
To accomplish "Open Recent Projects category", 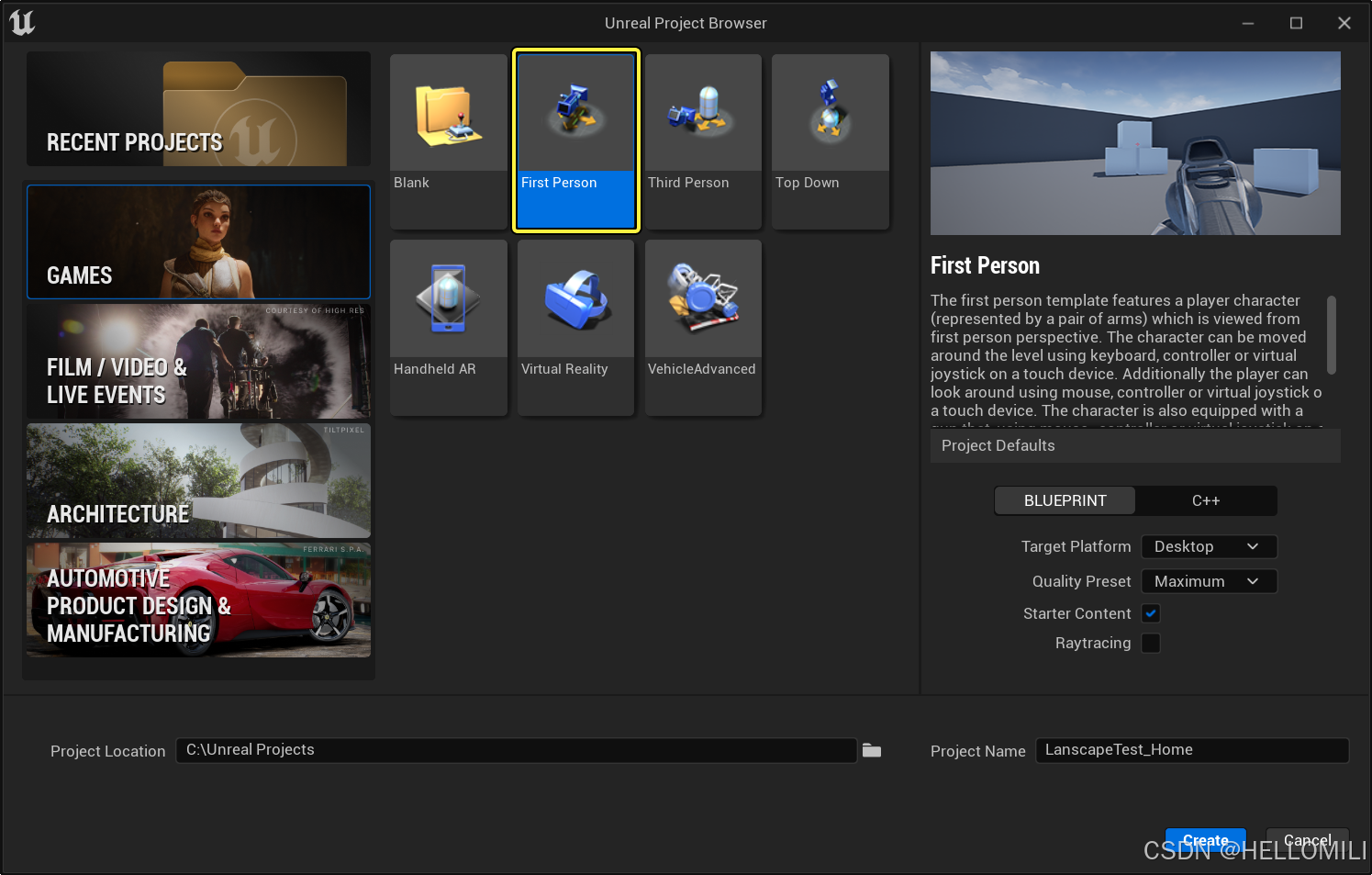I will pos(198,109).
